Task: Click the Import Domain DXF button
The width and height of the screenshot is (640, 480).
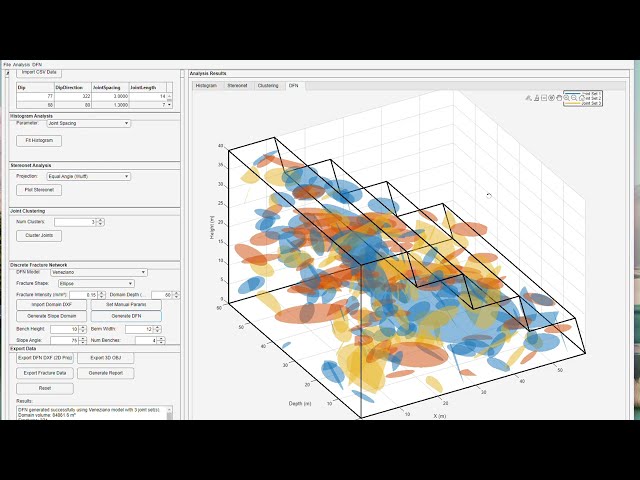Action: [51, 304]
